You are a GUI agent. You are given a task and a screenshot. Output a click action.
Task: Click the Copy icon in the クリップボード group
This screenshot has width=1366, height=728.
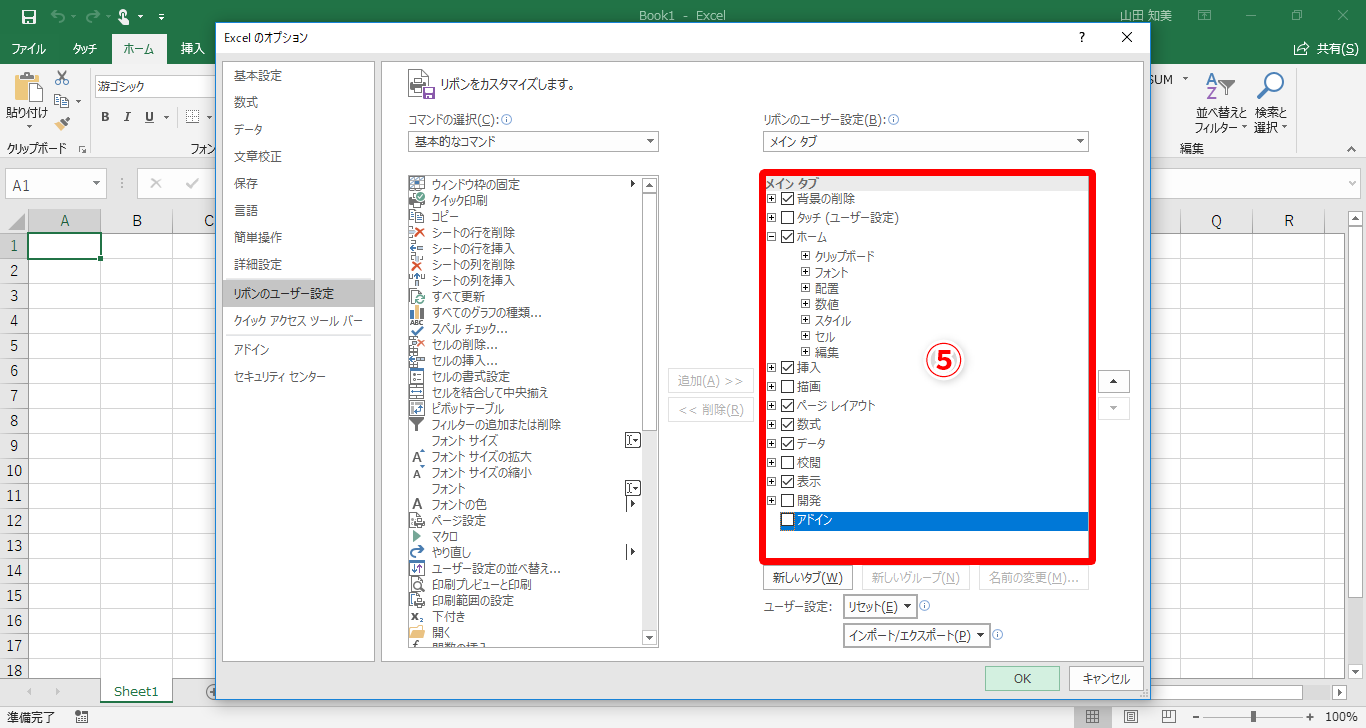62,101
